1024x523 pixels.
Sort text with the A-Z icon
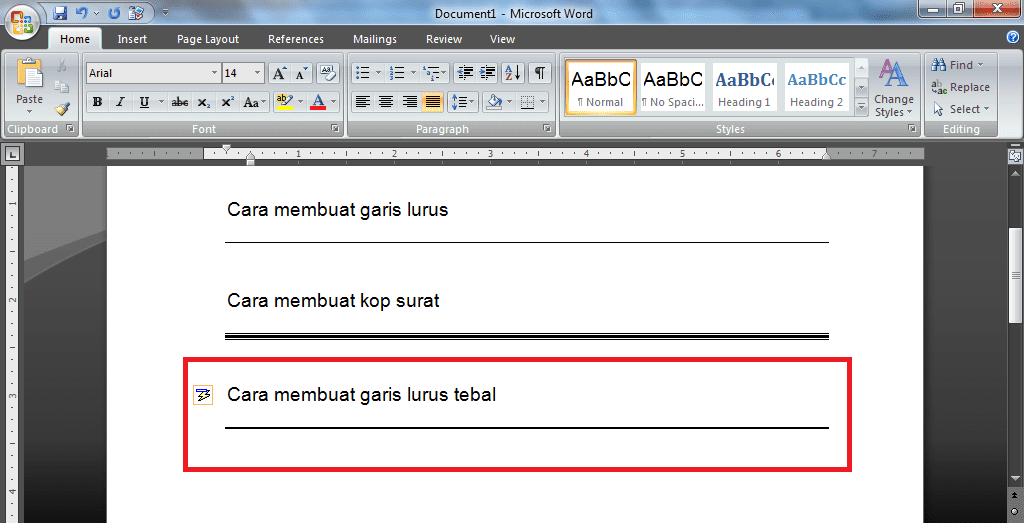513,73
